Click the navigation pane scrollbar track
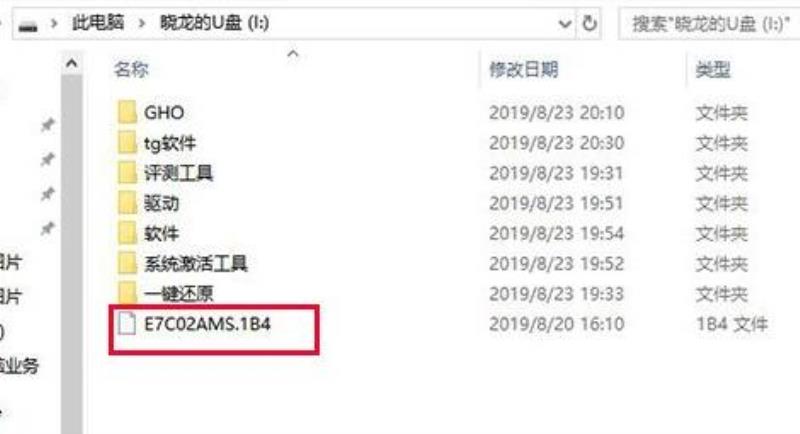Screen dimensions: 800x434 click(x=72, y=255)
